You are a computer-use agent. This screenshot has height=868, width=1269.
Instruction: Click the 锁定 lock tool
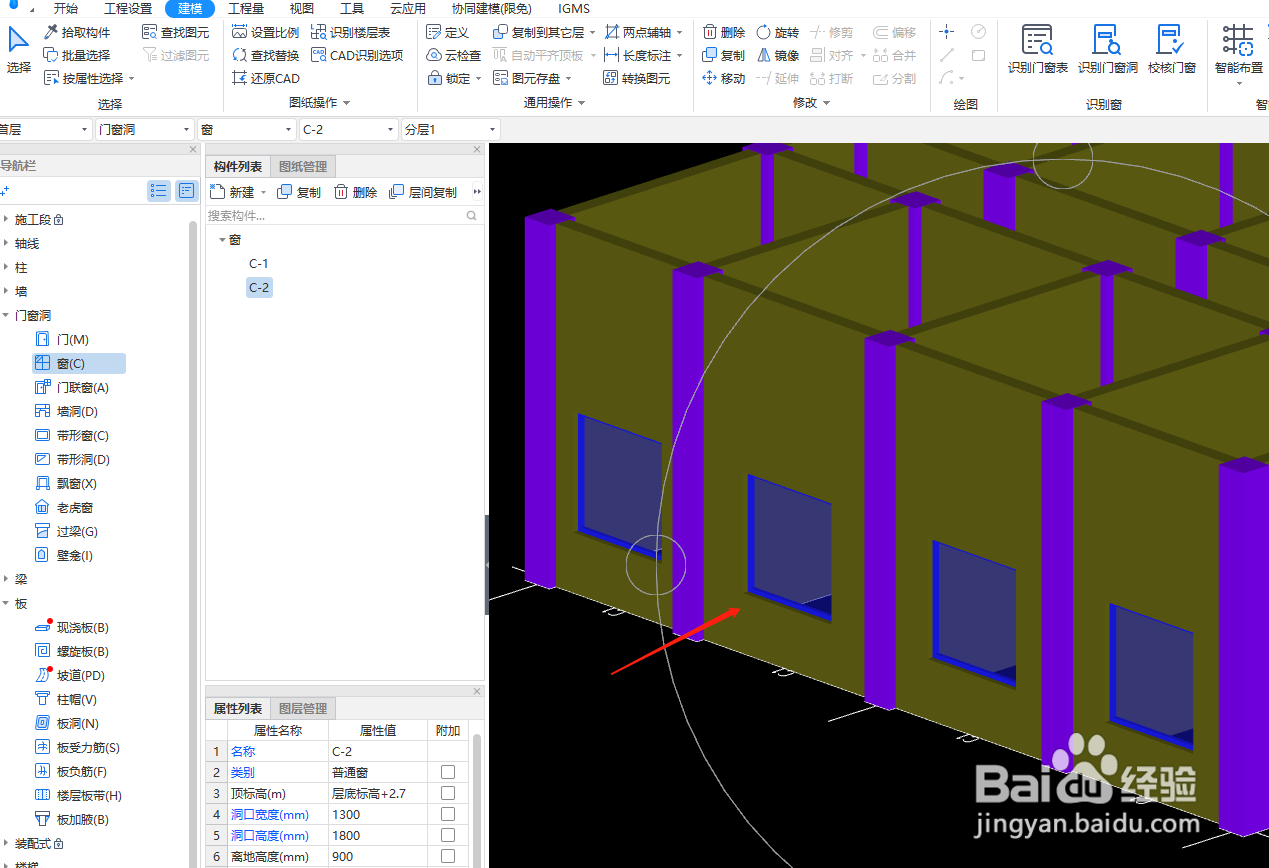pyautogui.click(x=449, y=78)
